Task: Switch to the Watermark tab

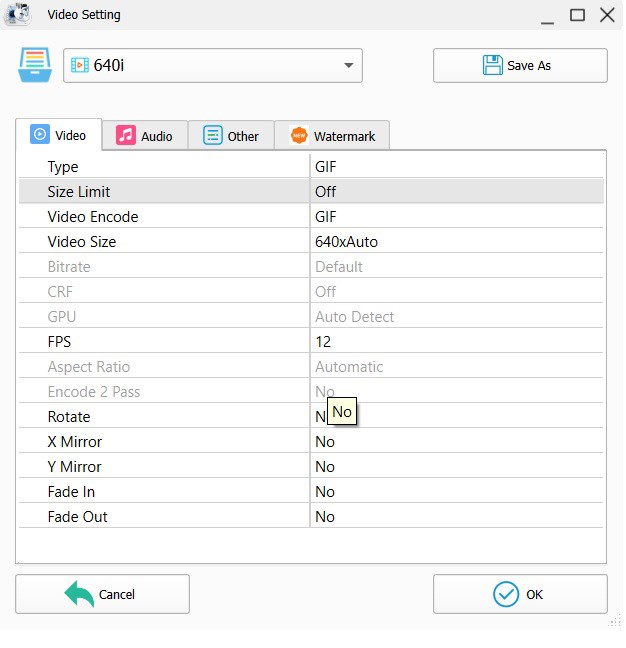Action: 332,136
